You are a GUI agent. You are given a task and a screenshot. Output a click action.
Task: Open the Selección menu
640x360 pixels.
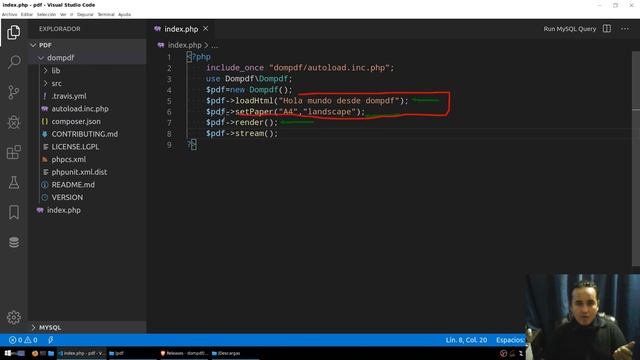coord(46,14)
